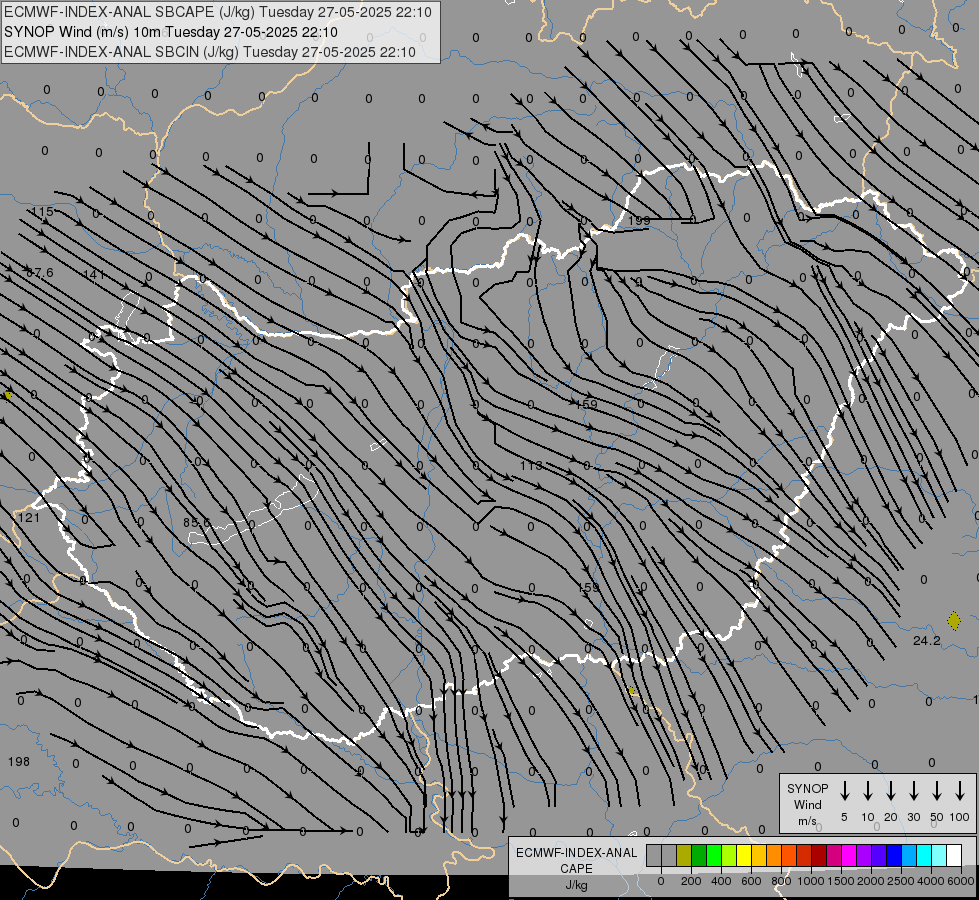The image size is (979, 900).
Task: Select the olive swatch in CAPE legend
Action: (684, 856)
